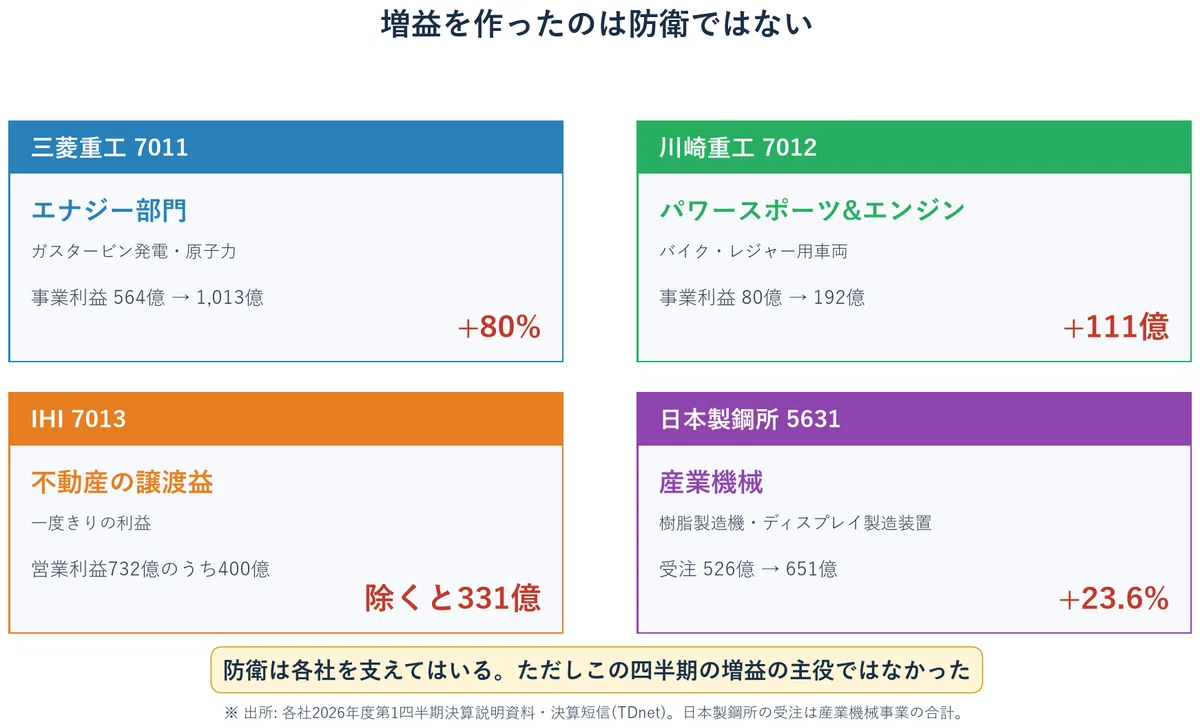Click the yellow 防衛は各社を支えてはいる summary banner
This screenshot has width=1200, height=728.
pyautogui.click(x=597, y=670)
